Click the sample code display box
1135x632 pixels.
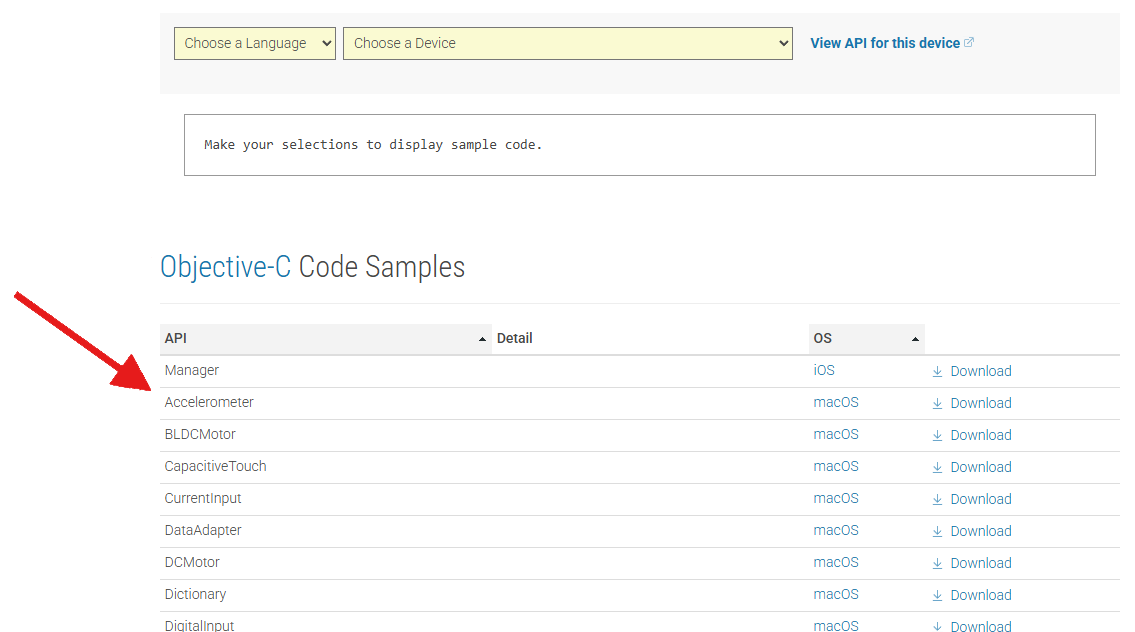(x=639, y=145)
